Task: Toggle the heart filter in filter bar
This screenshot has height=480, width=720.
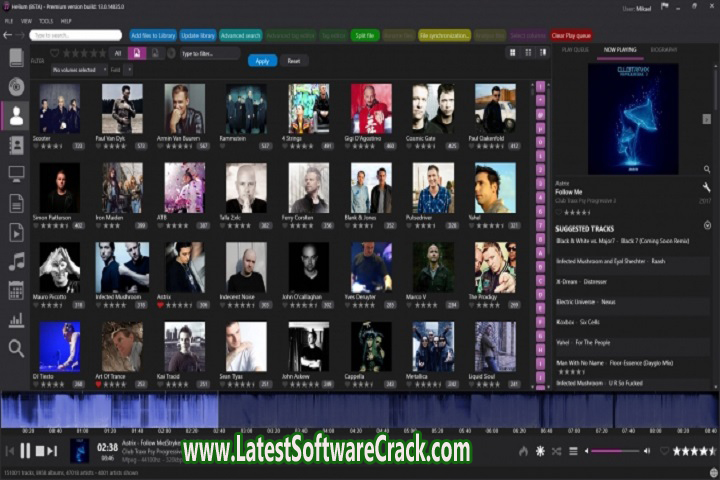Action: 52,53
